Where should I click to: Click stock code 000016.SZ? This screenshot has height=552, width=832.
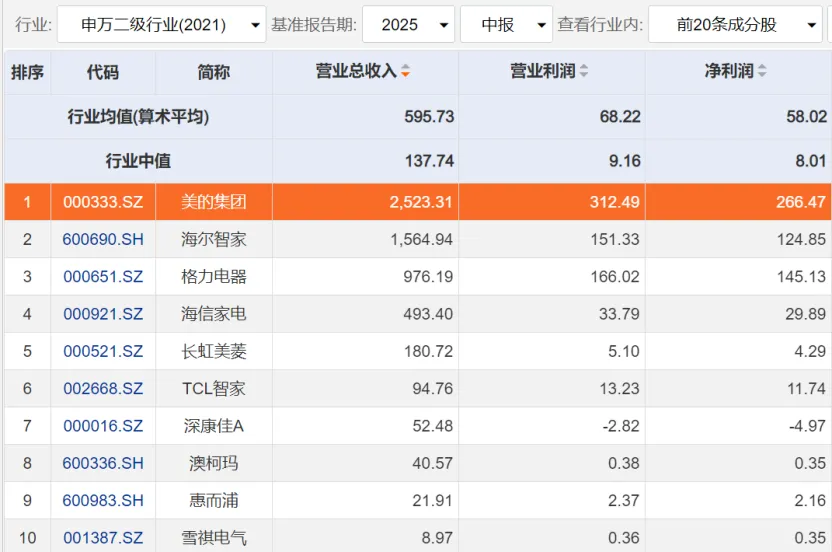point(103,426)
